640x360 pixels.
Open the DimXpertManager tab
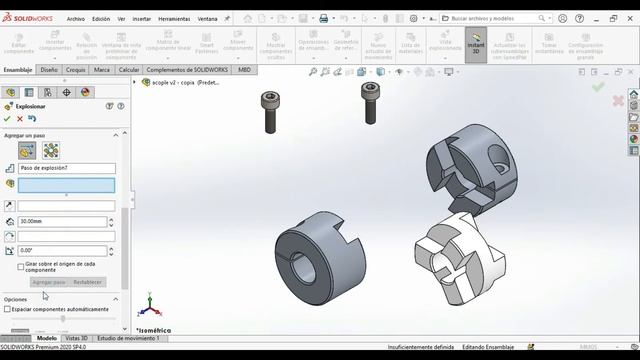[67, 92]
